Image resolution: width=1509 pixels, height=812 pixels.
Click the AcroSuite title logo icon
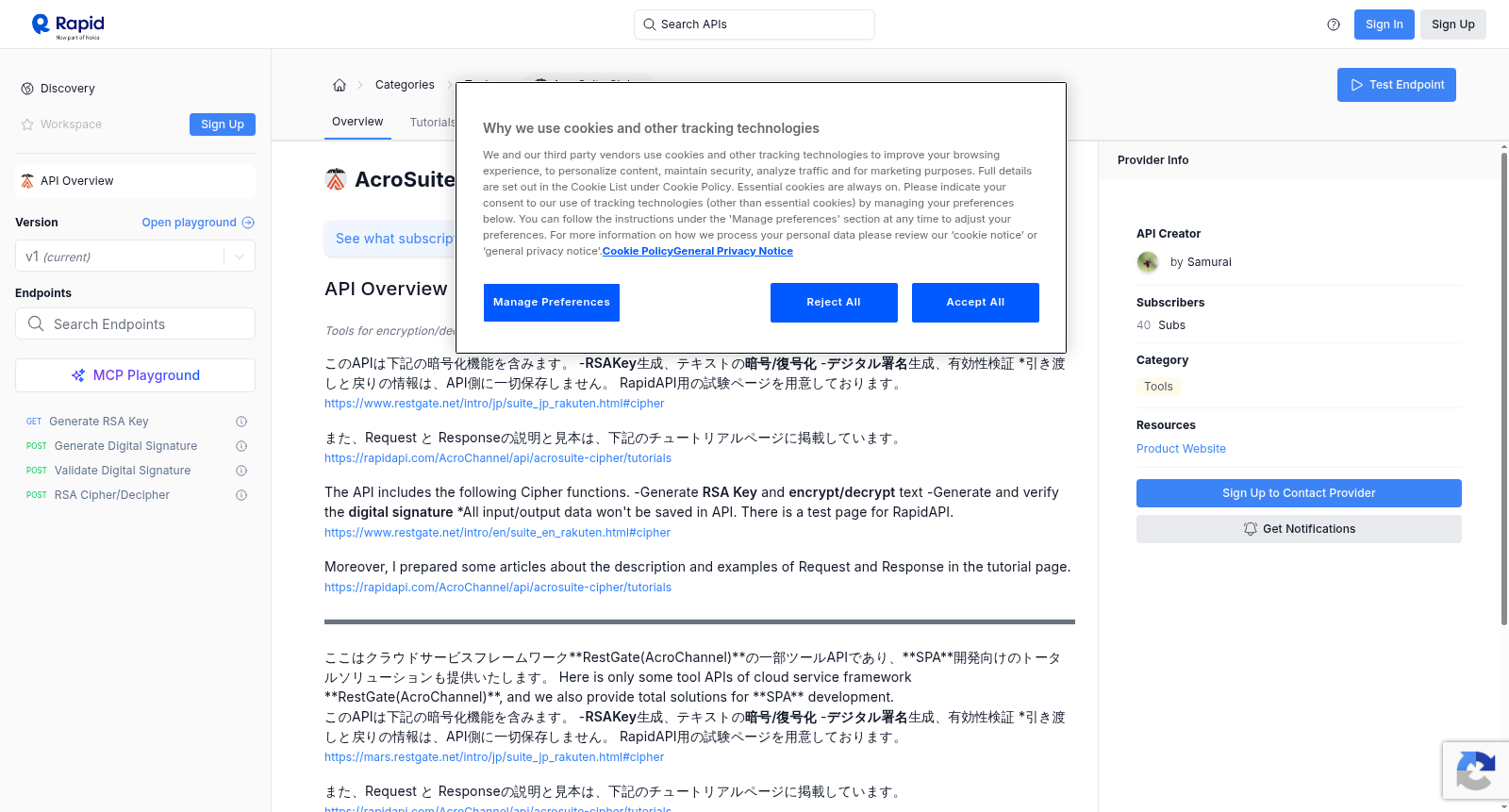point(336,179)
